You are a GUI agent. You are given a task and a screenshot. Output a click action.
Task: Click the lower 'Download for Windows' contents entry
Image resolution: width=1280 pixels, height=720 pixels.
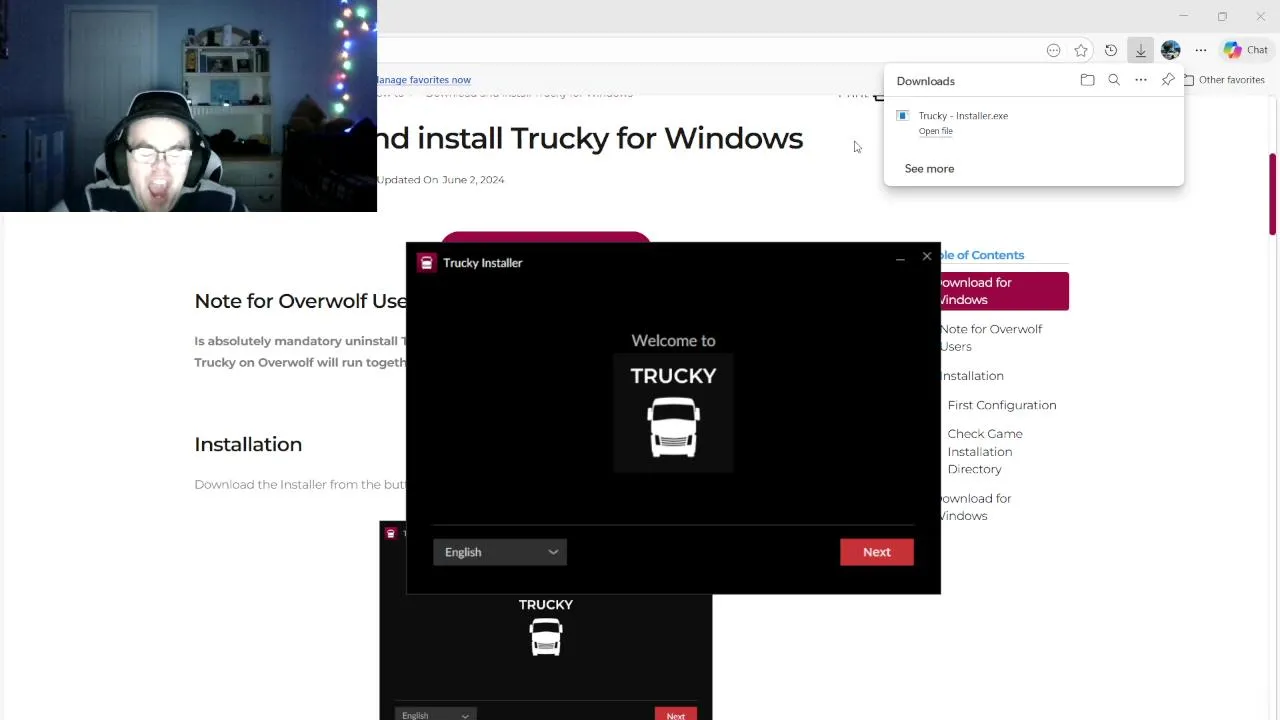click(x=975, y=507)
